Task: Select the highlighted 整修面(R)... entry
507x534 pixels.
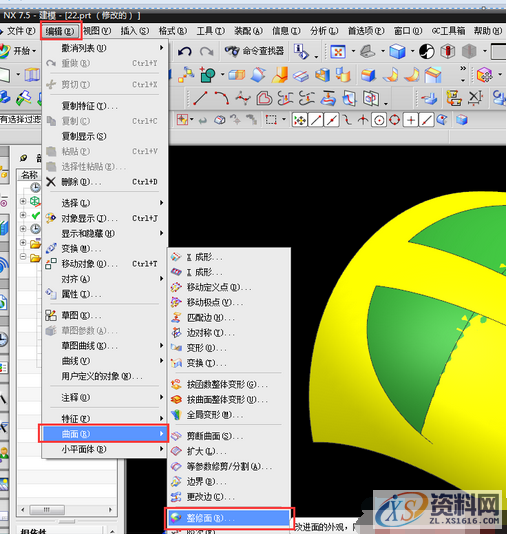Action: pos(229,518)
